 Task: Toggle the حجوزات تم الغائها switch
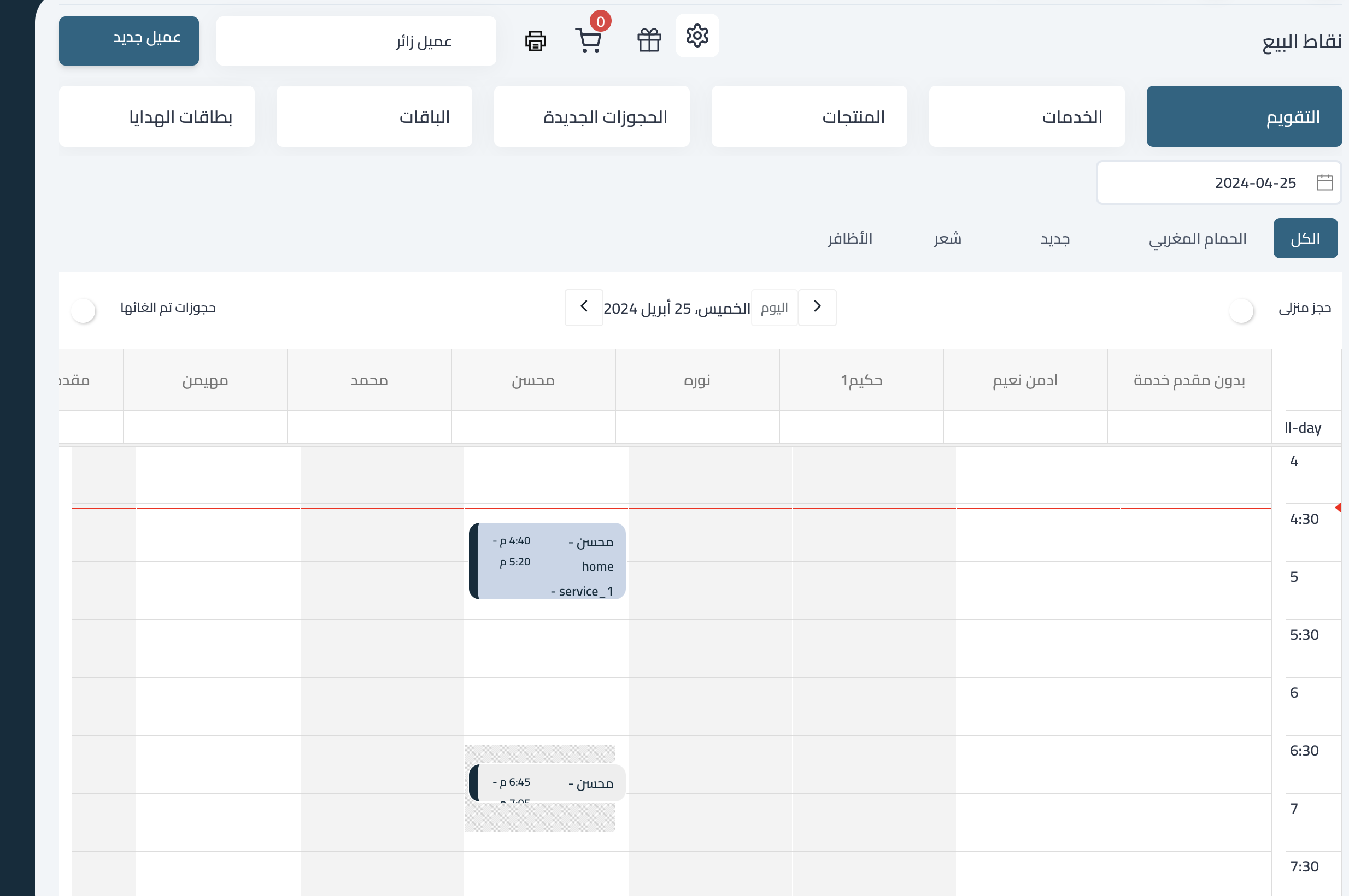click(84, 311)
